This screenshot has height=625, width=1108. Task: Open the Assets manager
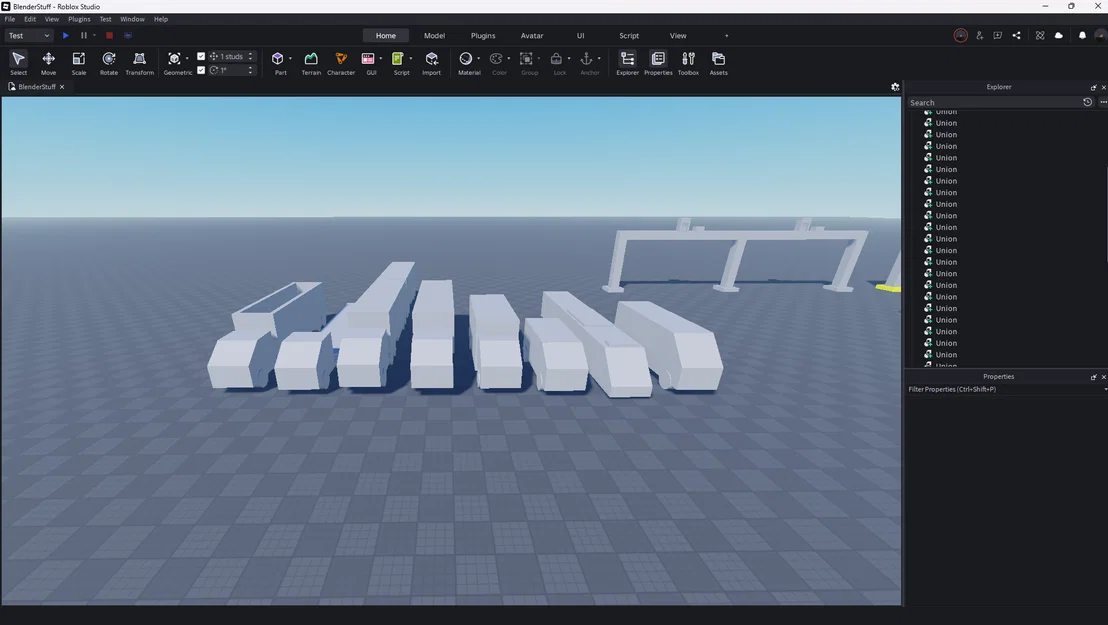coord(718,62)
